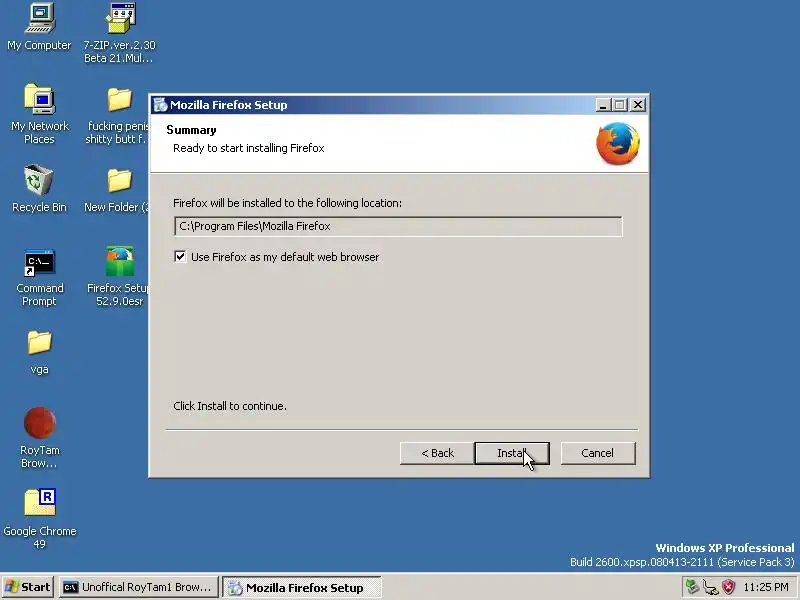Click the Mozilla Firefox Setup taskbar button
Image resolution: width=800 pixels, height=600 pixels.
pyautogui.click(x=302, y=587)
